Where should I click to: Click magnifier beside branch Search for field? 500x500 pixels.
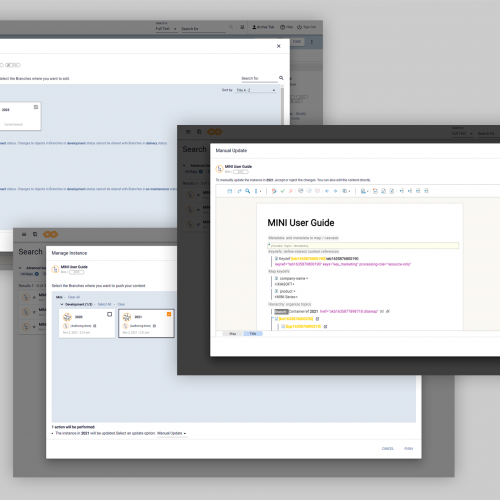[x=281, y=78]
